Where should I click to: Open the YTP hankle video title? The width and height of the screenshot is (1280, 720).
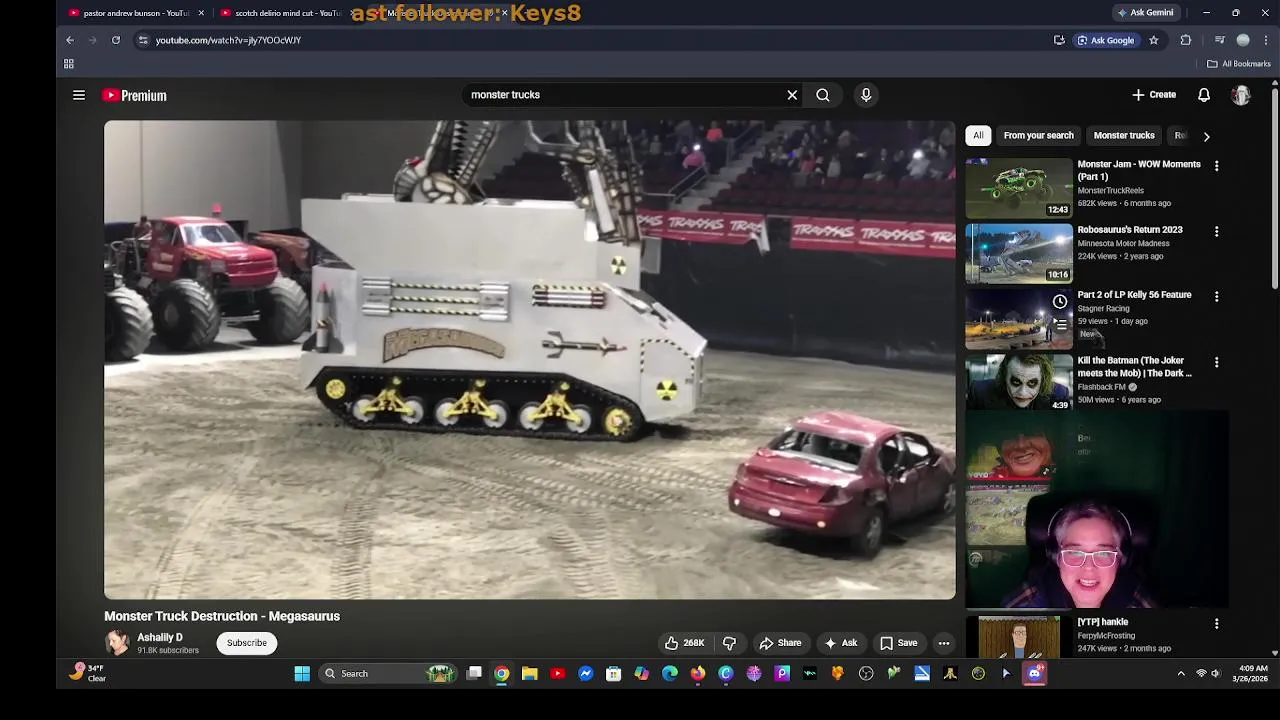pyautogui.click(x=1102, y=622)
